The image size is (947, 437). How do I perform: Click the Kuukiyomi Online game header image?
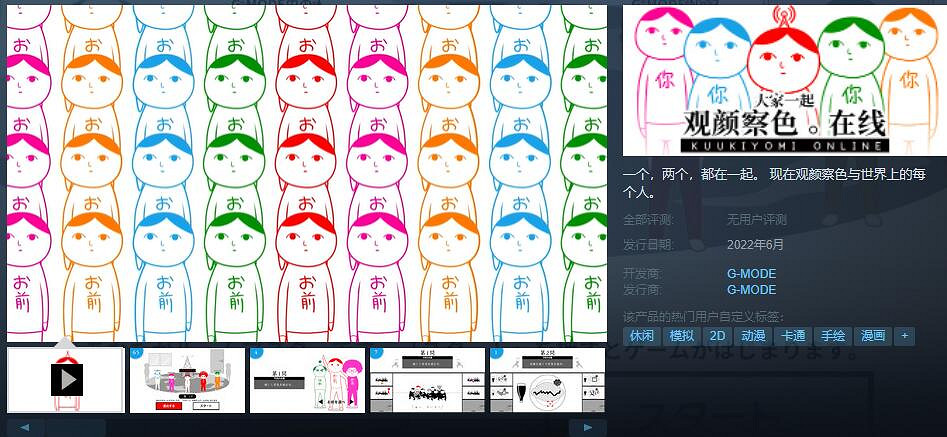pyautogui.click(x=785, y=80)
